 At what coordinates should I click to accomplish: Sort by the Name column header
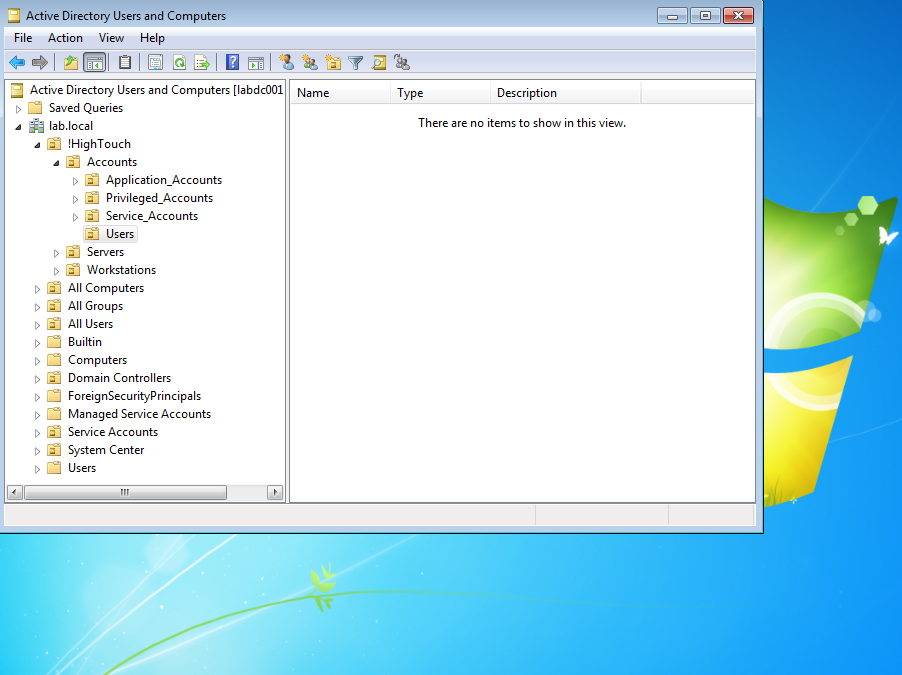(341, 93)
